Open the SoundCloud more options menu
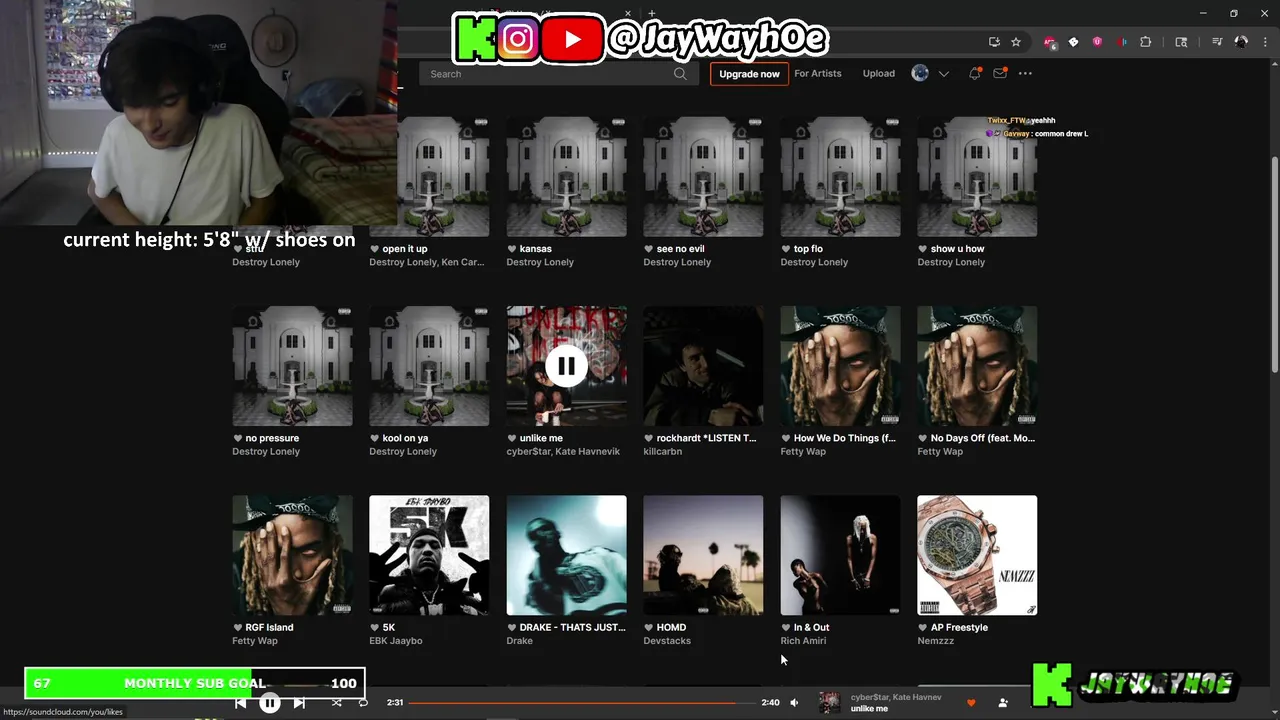This screenshot has height=720, width=1280. click(1025, 73)
